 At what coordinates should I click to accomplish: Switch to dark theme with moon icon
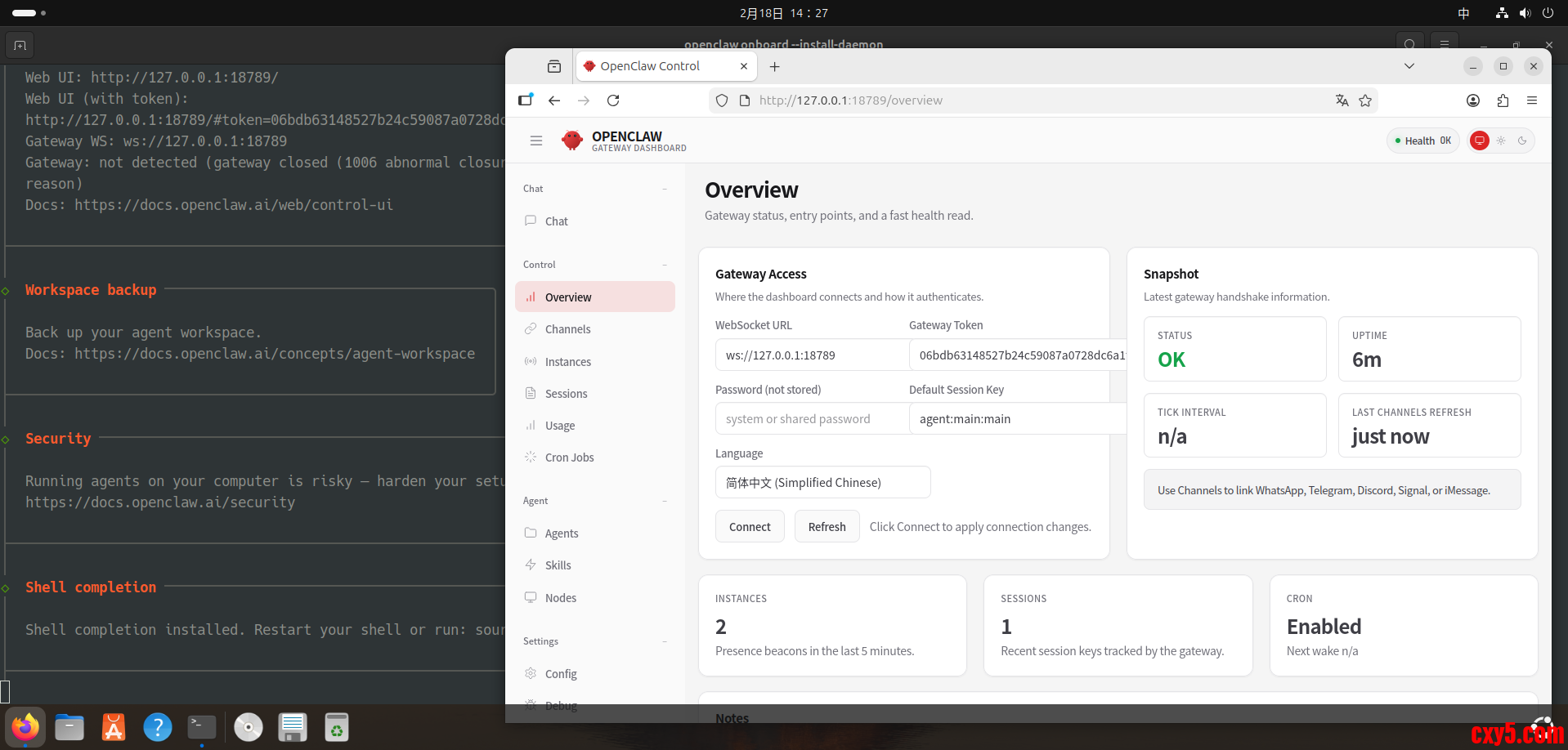(x=1522, y=141)
